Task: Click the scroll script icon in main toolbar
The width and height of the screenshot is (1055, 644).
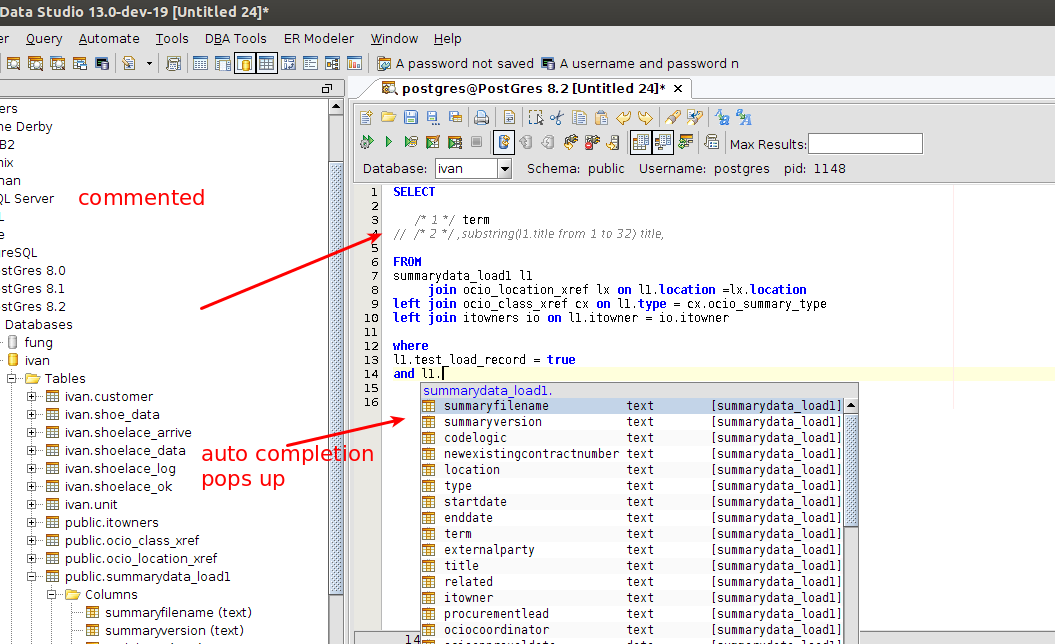Action: click(x=173, y=64)
